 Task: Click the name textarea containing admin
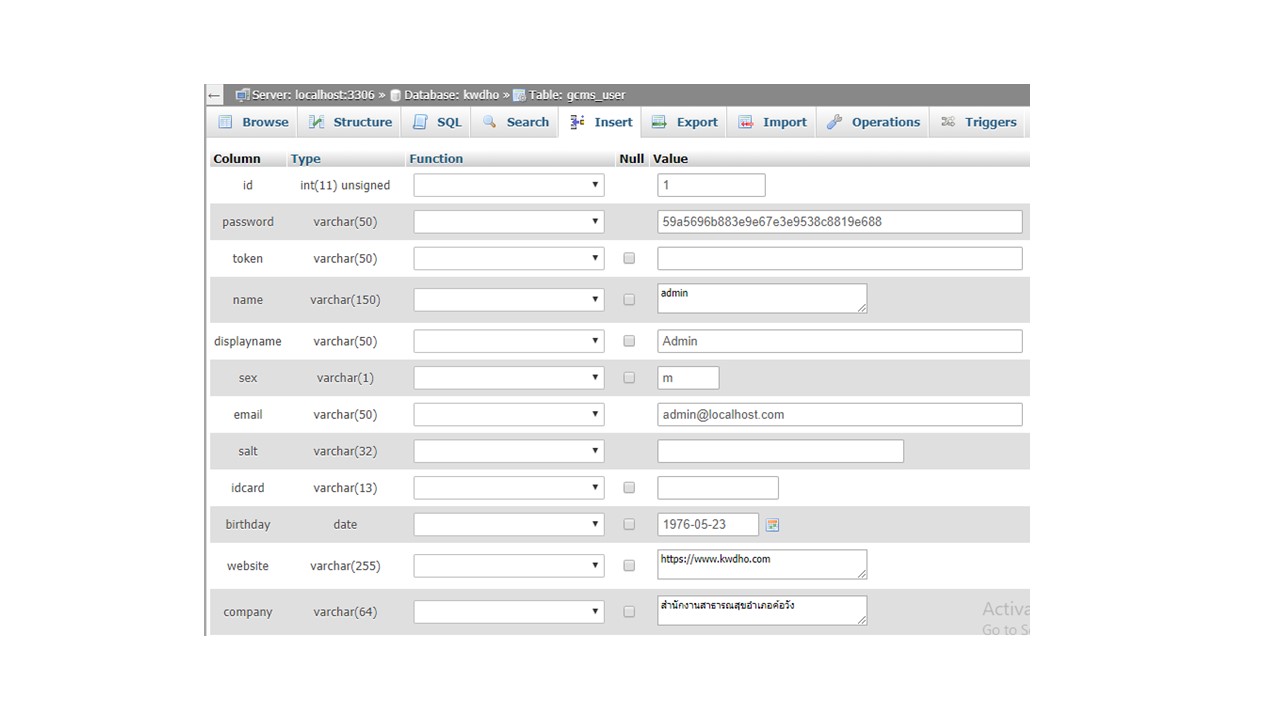[762, 298]
